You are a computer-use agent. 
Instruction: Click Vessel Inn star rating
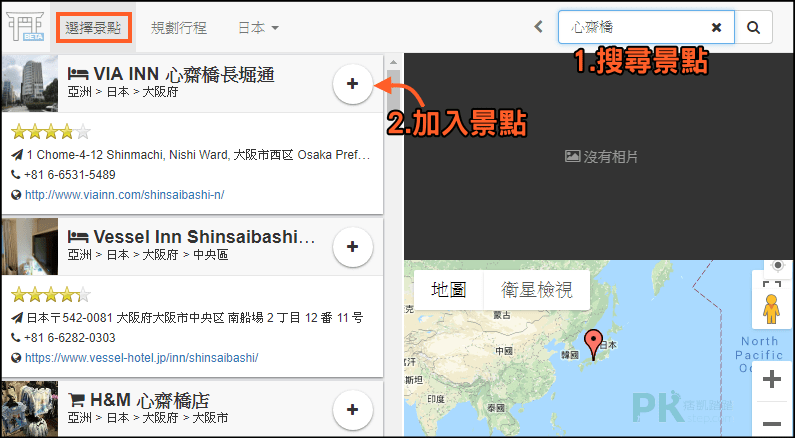(51, 295)
